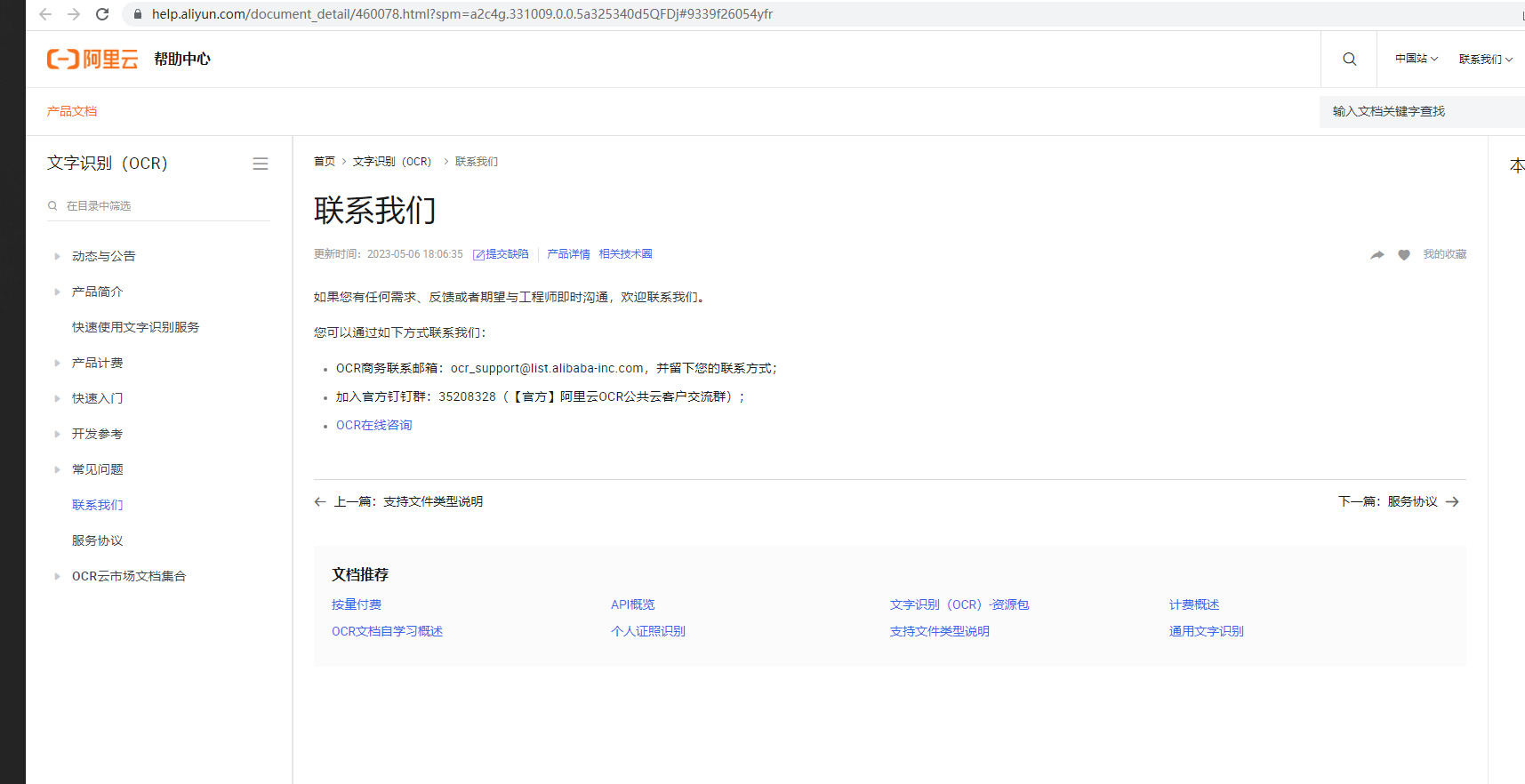The height and width of the screenshot is (784, 1525).
Task: Click the DingTalk group number 35208328
Action: 467,396
